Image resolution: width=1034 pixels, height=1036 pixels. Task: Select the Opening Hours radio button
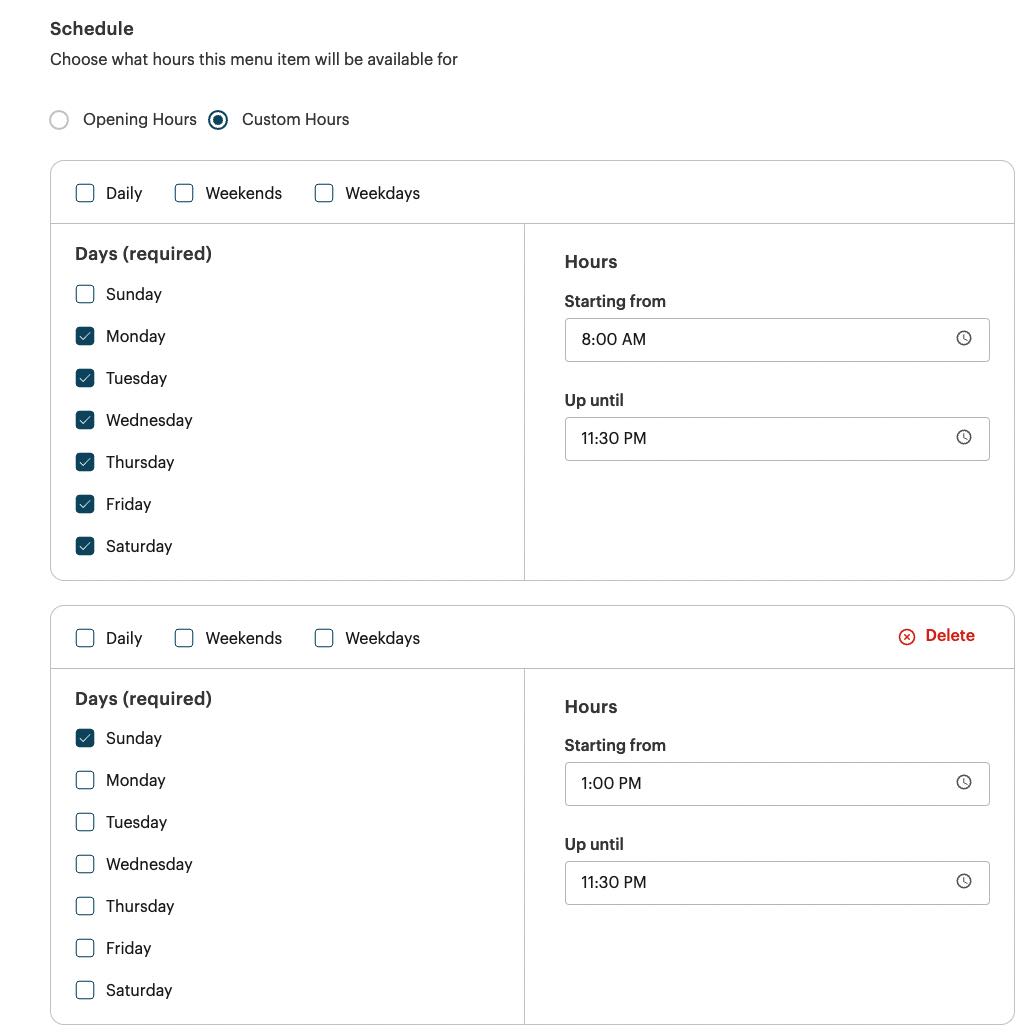click(x=59, y=119)
